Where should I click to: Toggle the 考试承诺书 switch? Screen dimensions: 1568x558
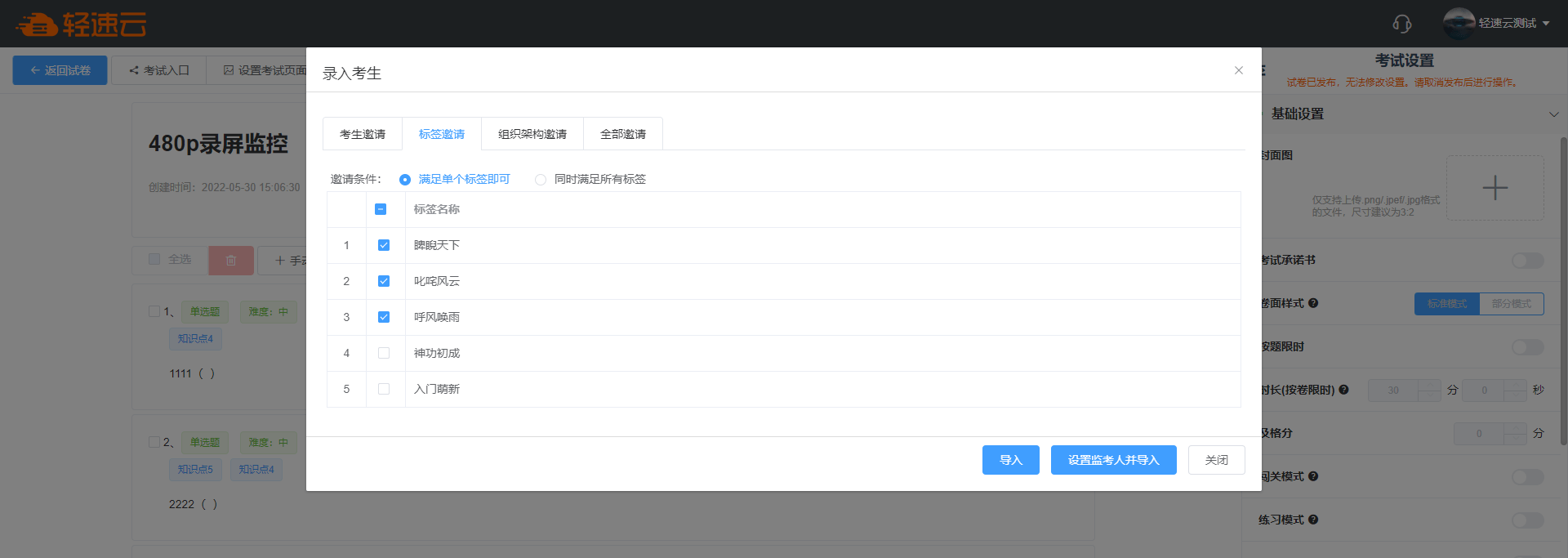(x=1527, y=261)
